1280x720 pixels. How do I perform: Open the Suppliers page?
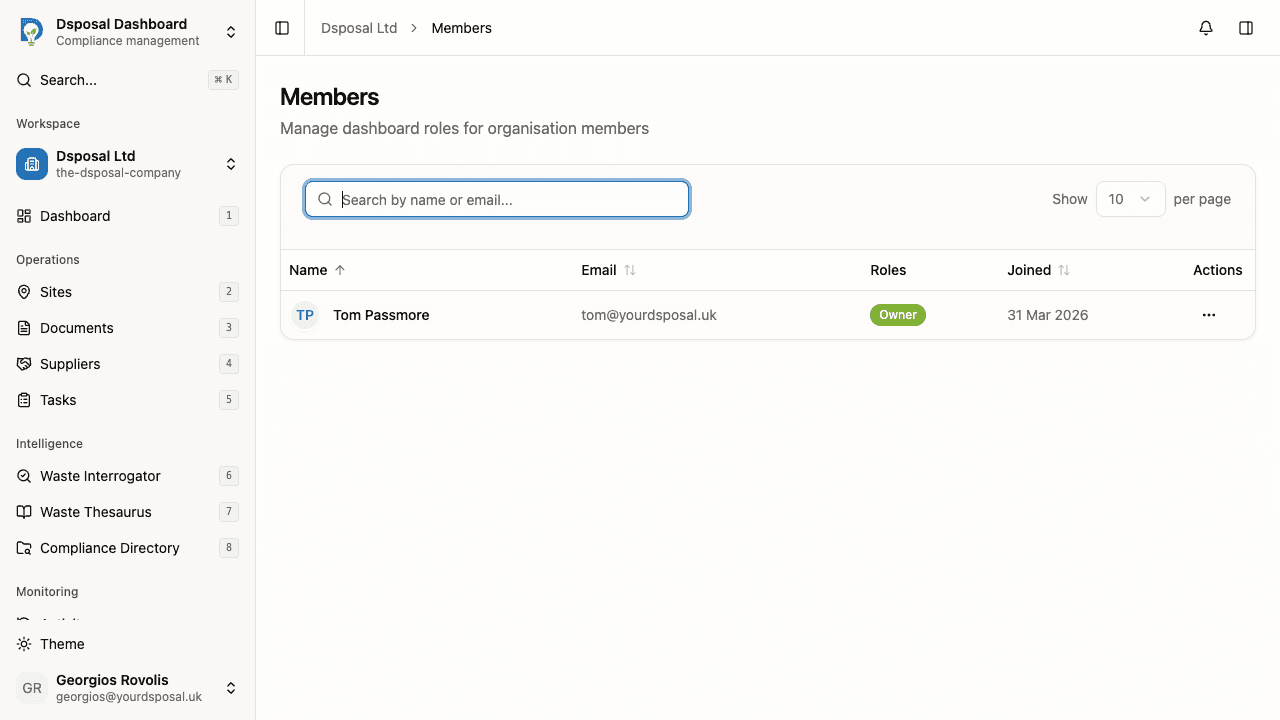(x=71, y=364)
